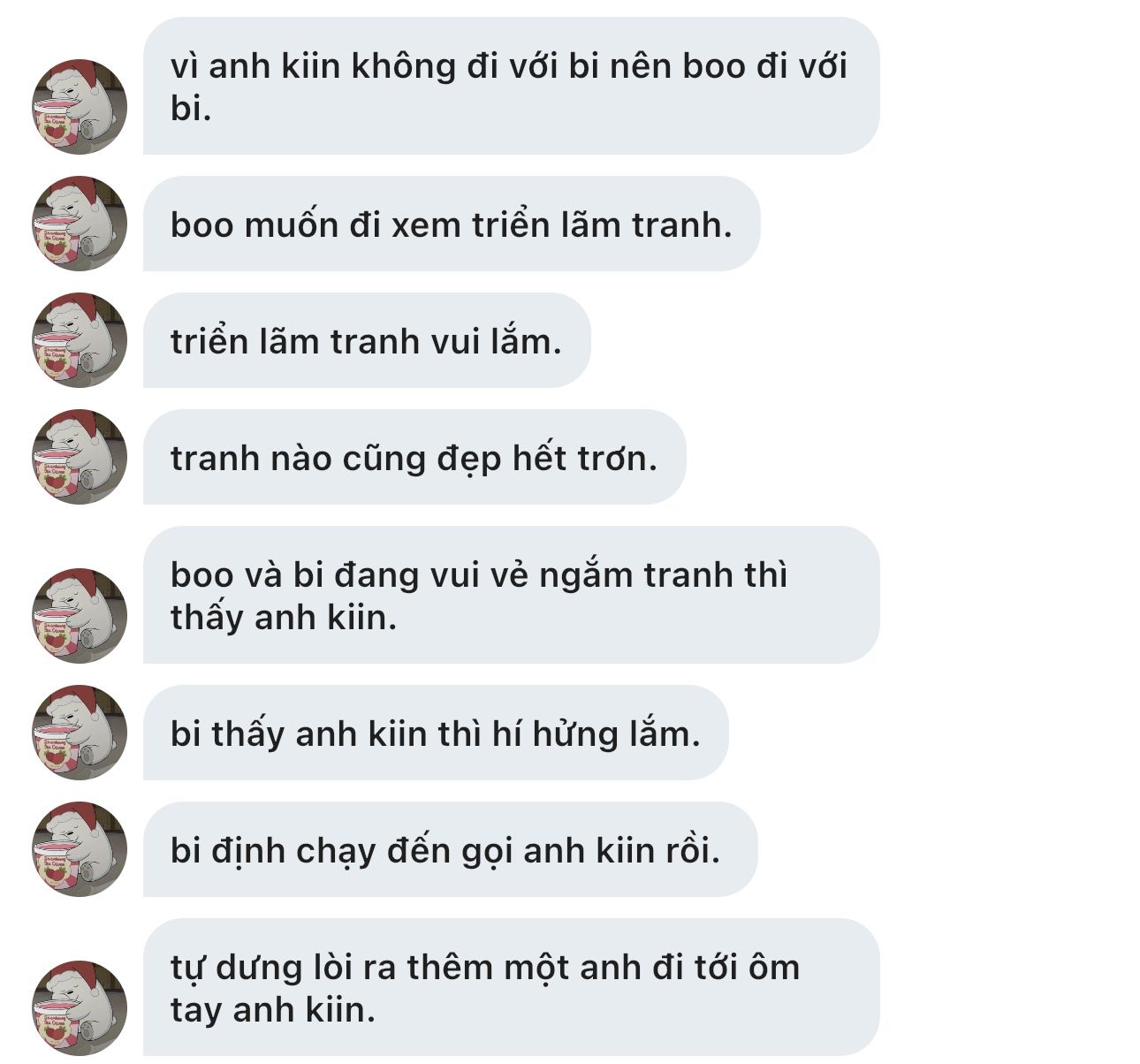
Task: Click the message "bi thấy anh kiin thì hí hửng lắm."
Action: click(x=436, y=733)
